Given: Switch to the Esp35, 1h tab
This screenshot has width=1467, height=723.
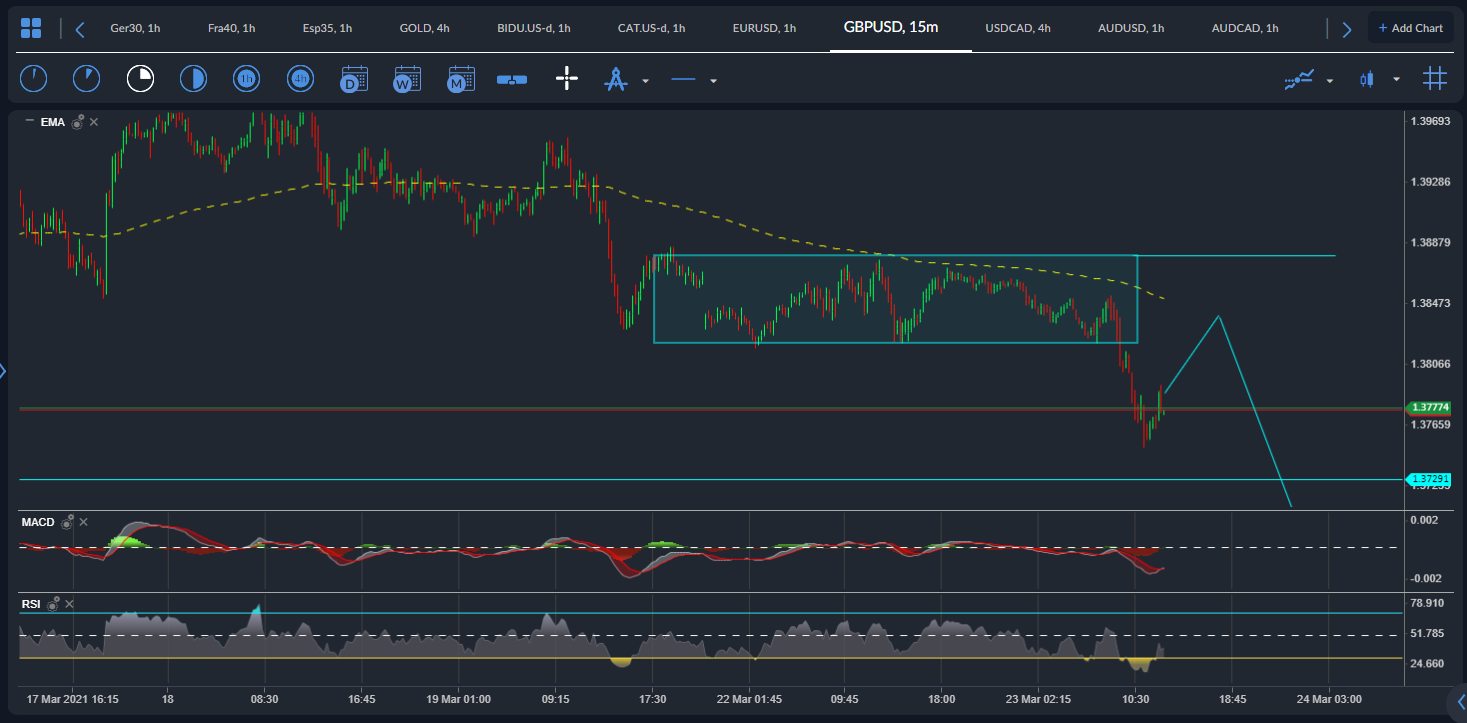Looking at the screenshot, I should [327, 28].
